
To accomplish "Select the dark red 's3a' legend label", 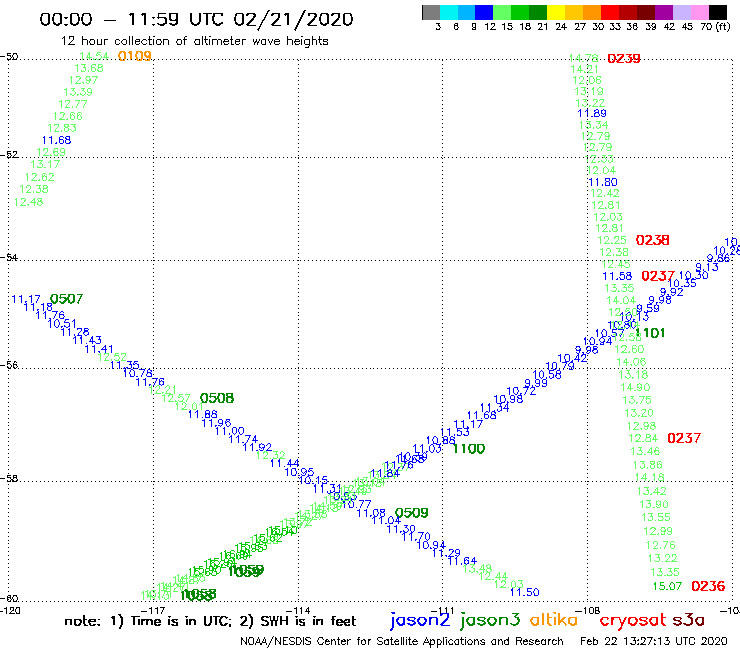I will pyautogui.click(x=688, y=620).
